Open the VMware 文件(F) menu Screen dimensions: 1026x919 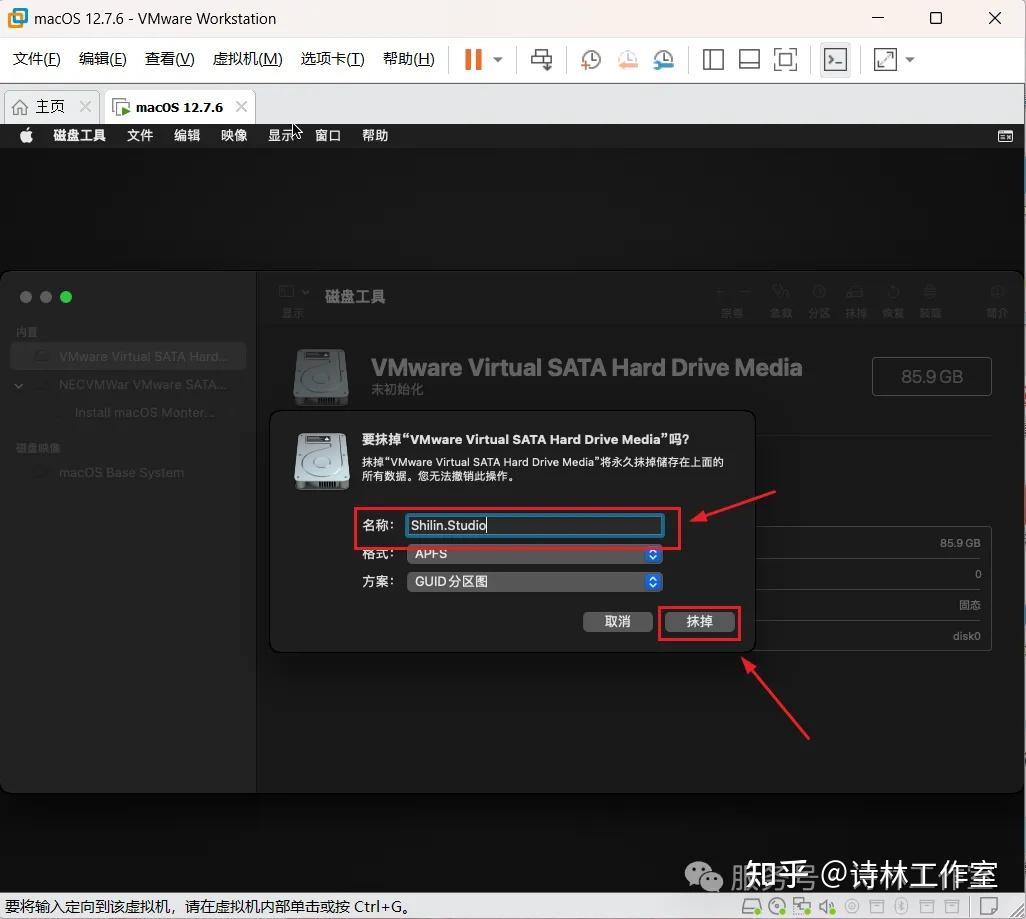point(37,59)
